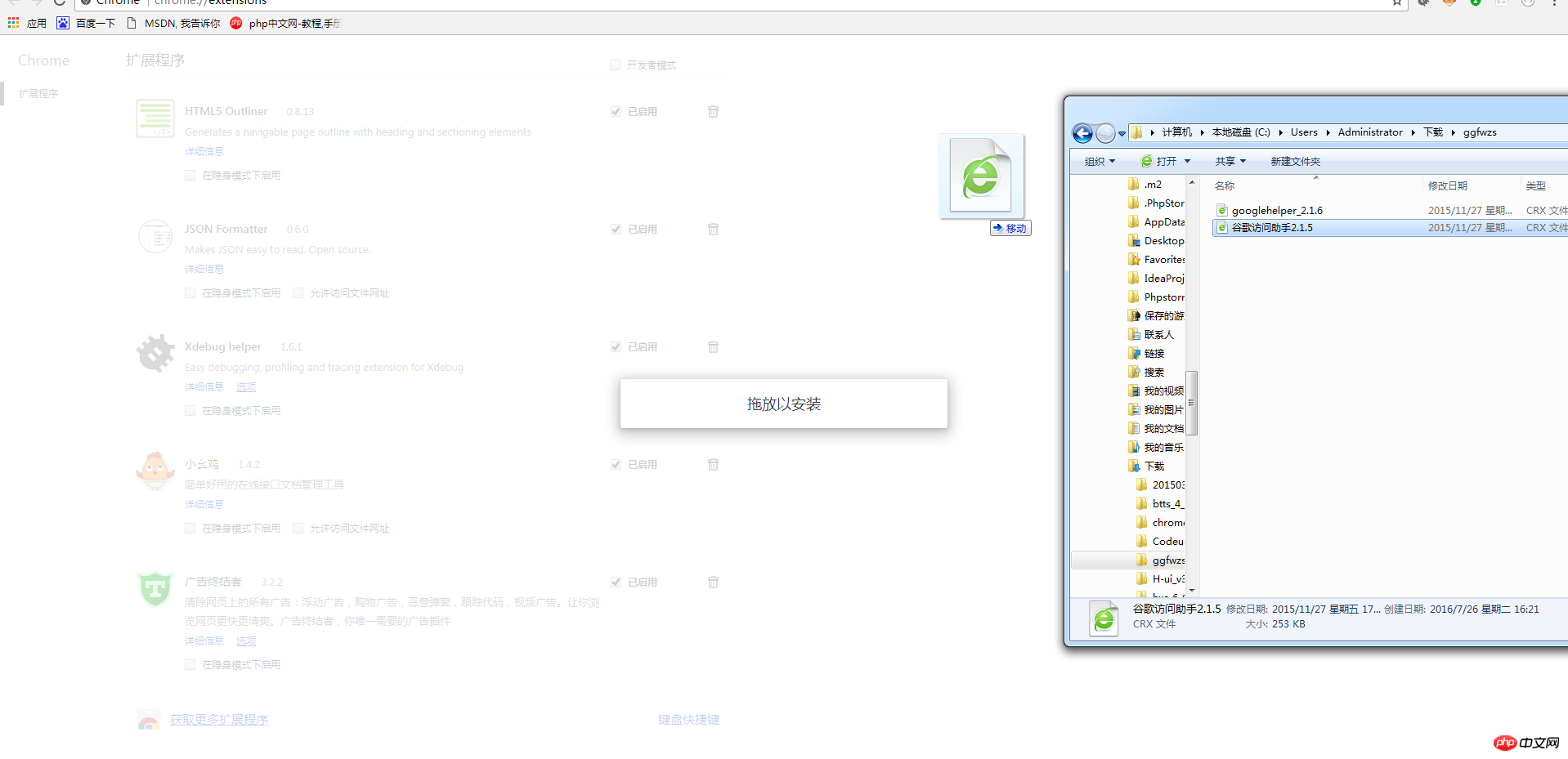The image size is (1568, 759).
Task: Select the 我的音乐 folder in Explorer tree
Action: tap(1156, 448)
